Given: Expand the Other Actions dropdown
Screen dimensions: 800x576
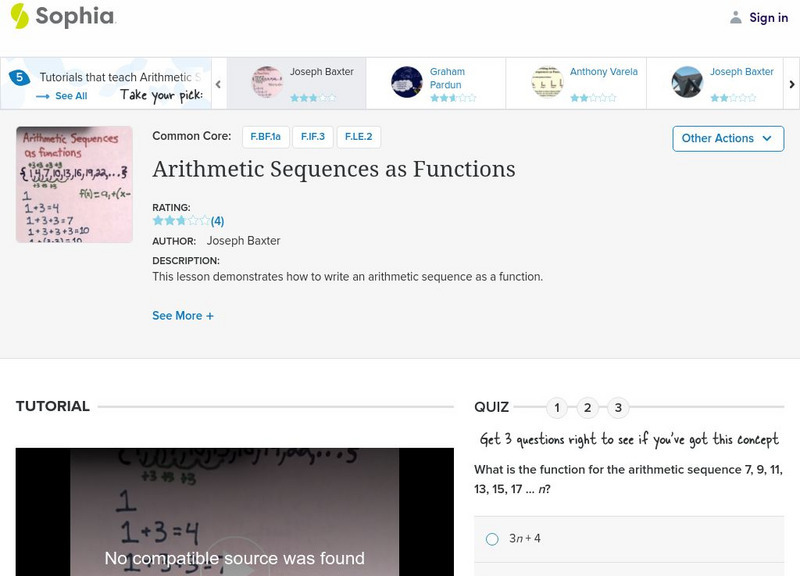Looking at the screenshot, I should tap(728, 138).
